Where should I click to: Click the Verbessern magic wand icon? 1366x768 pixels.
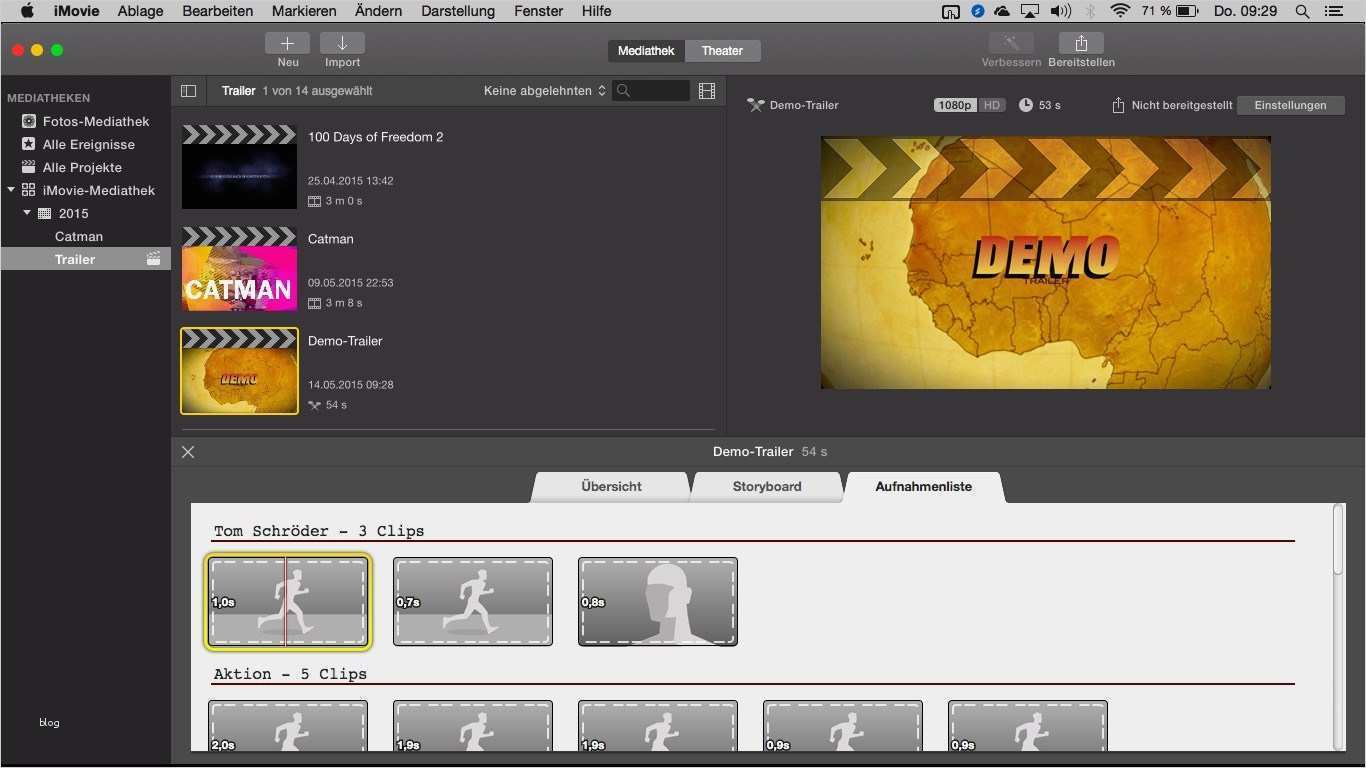point(1009,44)
